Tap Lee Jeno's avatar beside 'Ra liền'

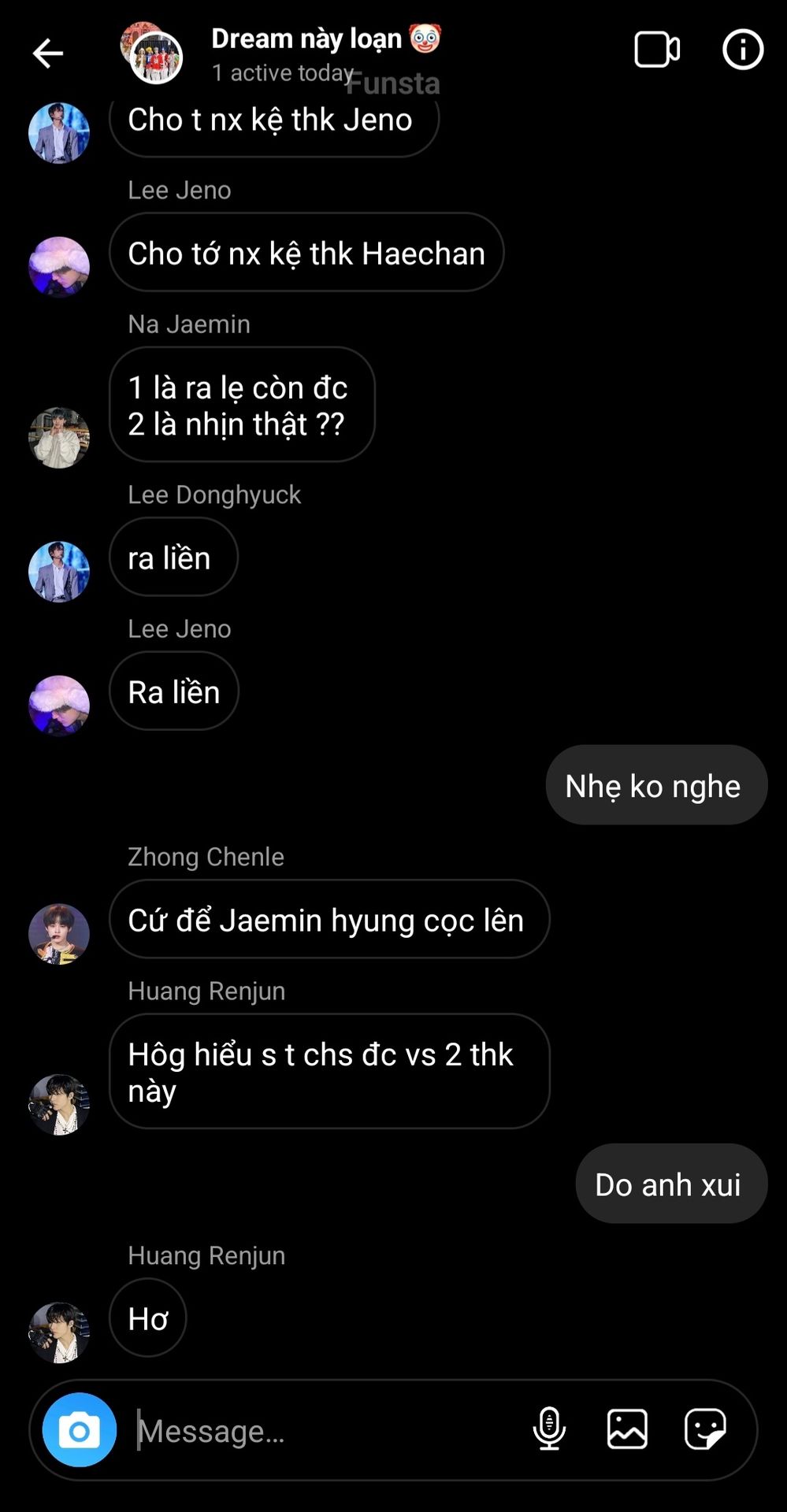[x=59, y=706]
